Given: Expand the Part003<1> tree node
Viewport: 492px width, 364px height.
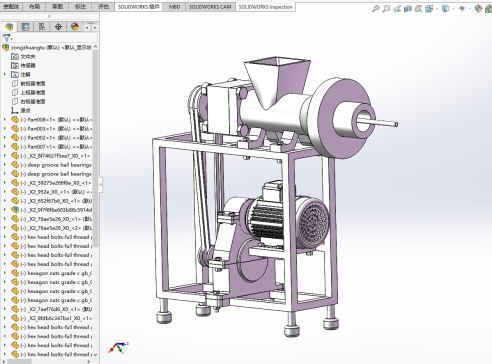Looking at the screenshot, I should [x=5, y=128].
